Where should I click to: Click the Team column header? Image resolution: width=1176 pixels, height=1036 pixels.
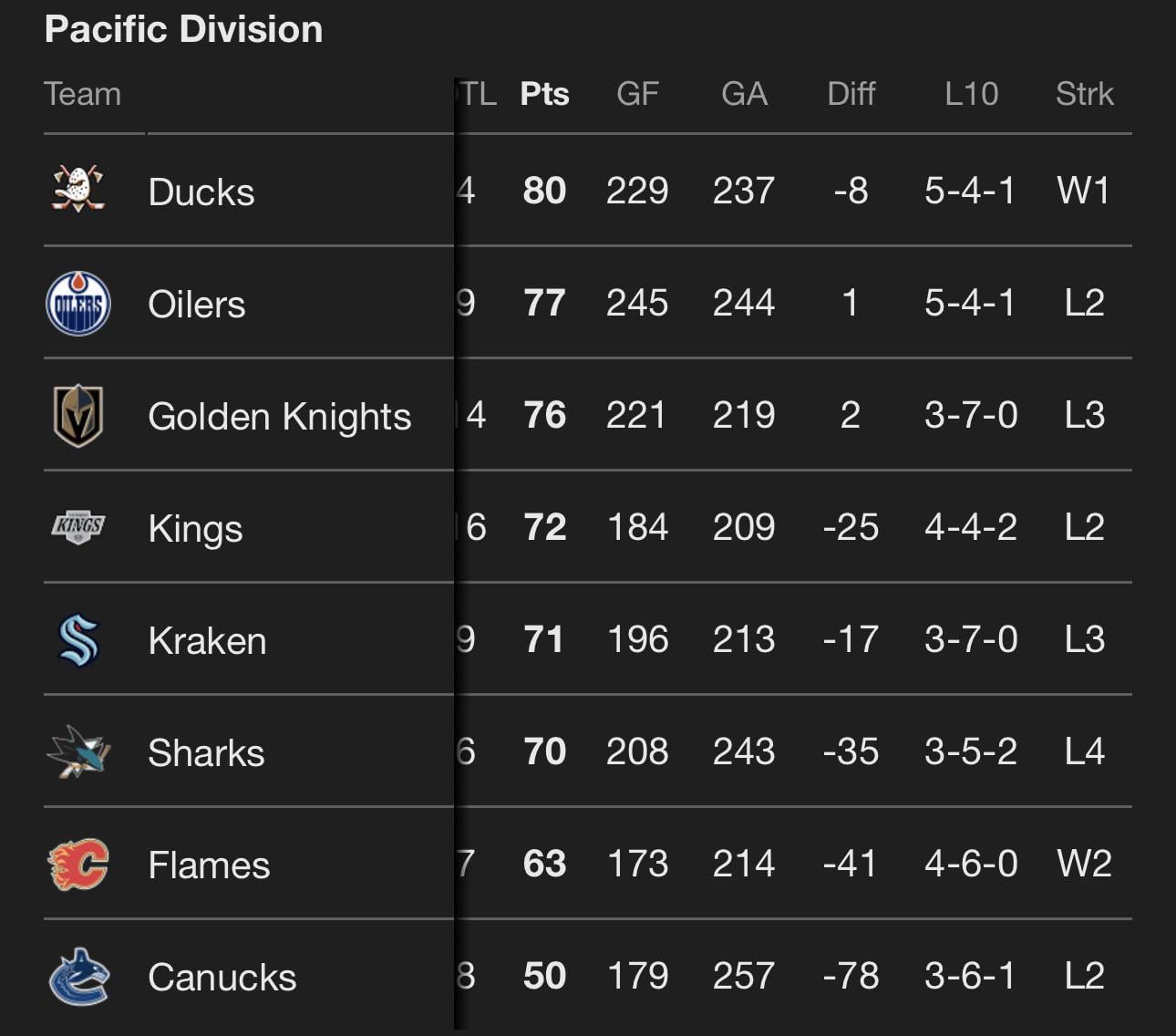[82, 94]
